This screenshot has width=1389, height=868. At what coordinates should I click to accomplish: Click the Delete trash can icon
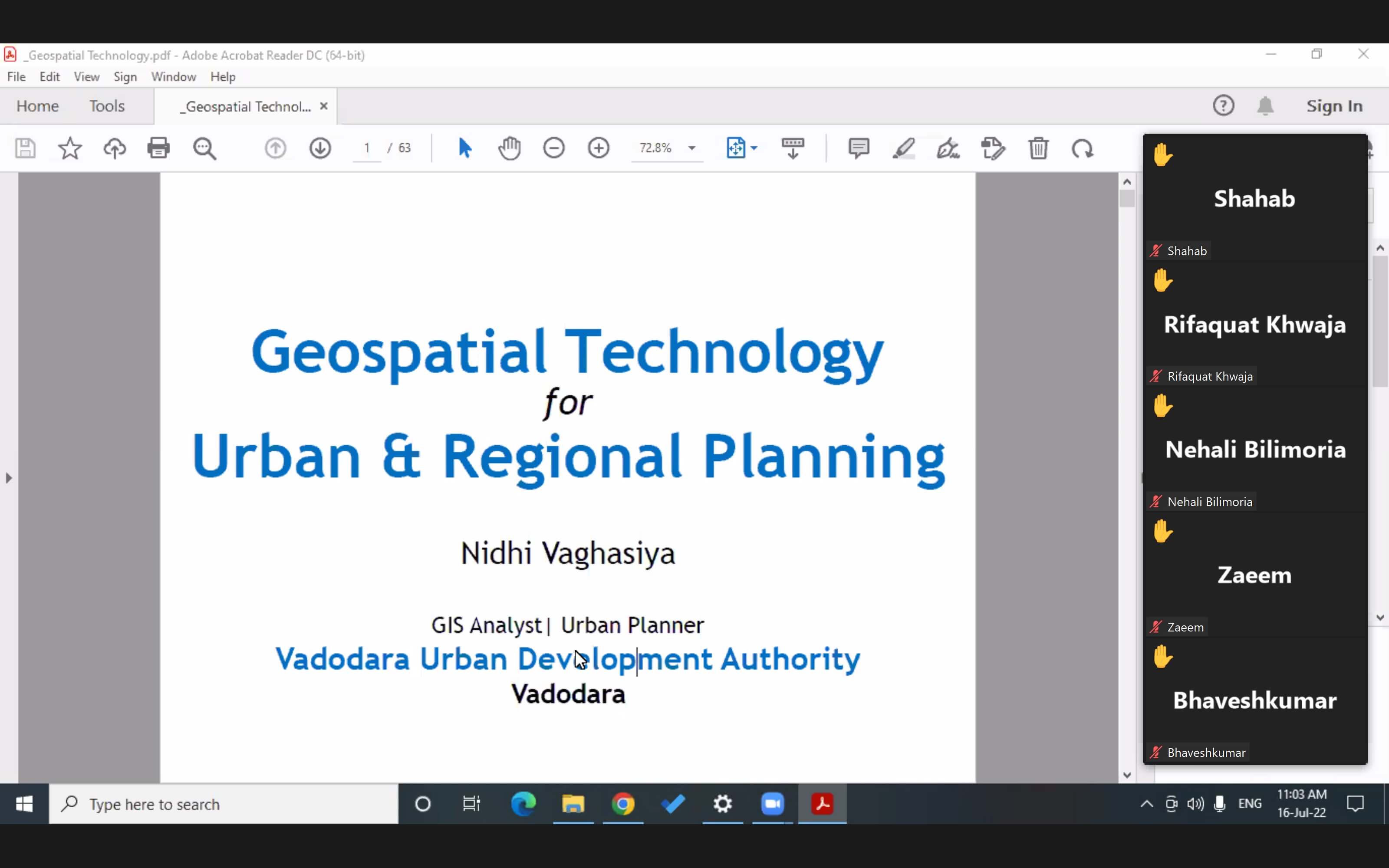[x=1038, y=148]
